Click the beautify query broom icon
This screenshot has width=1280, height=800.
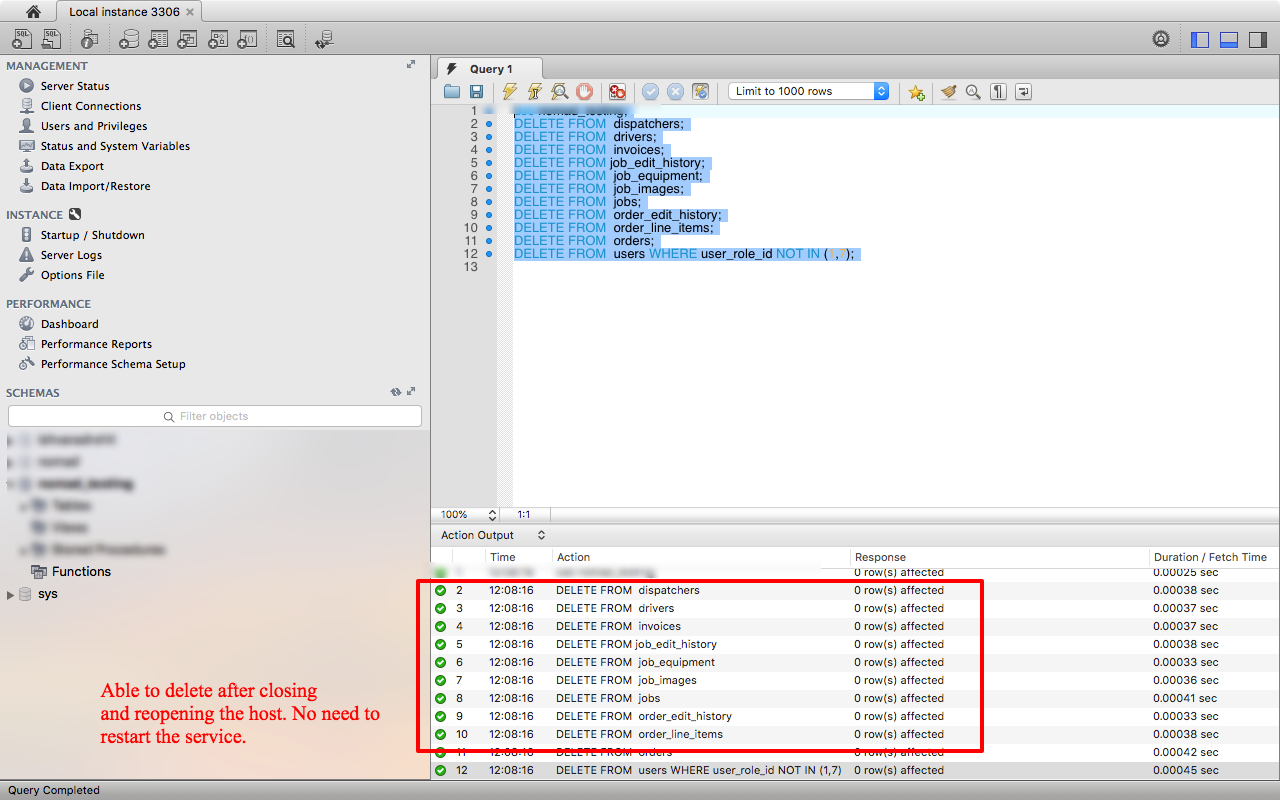[x=948, y=91]
